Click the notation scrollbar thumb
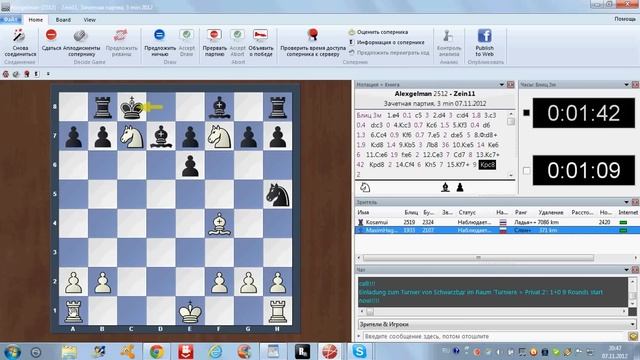640x360 pixels. tap(511, 122)
